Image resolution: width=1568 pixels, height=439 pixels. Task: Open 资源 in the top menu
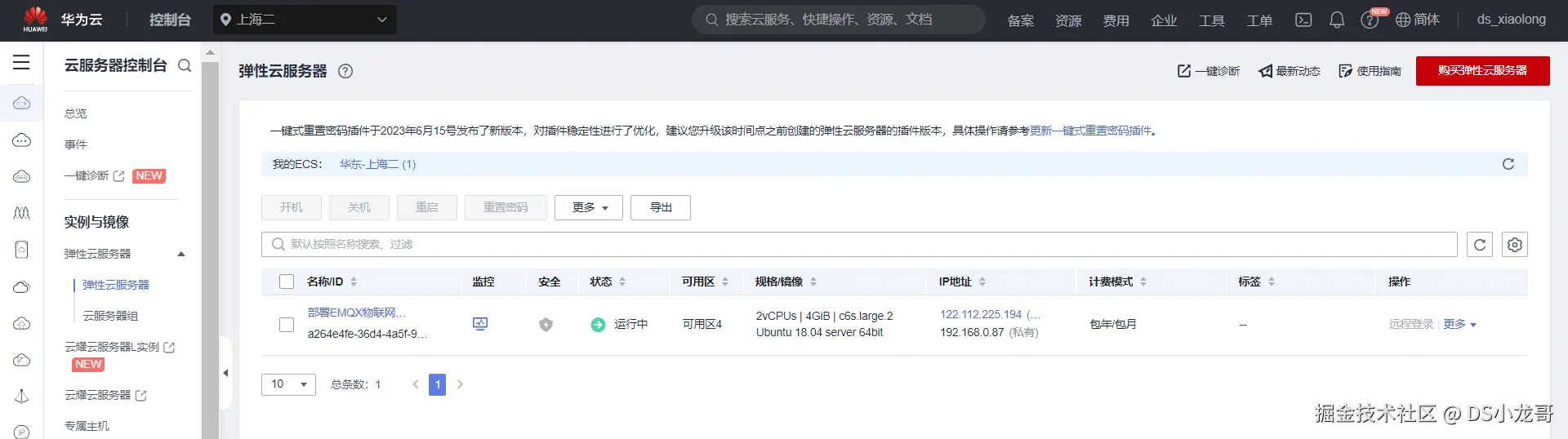pos(1068,20)
